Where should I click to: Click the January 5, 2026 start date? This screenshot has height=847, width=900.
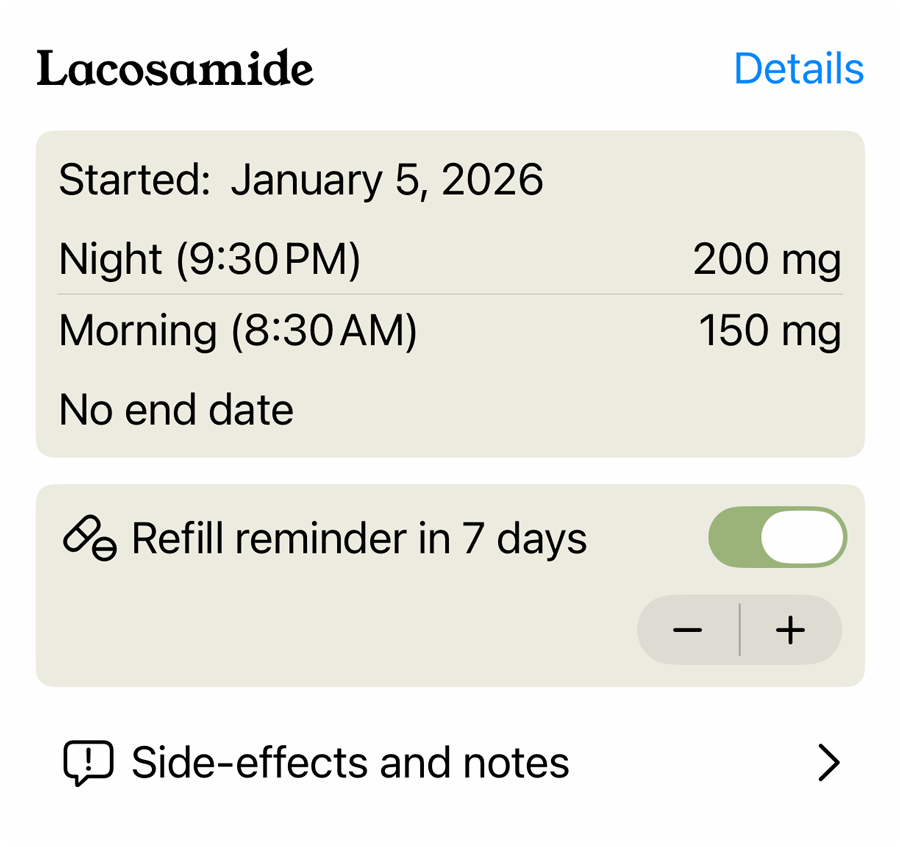pyautogui.click(x=387, y=181)
